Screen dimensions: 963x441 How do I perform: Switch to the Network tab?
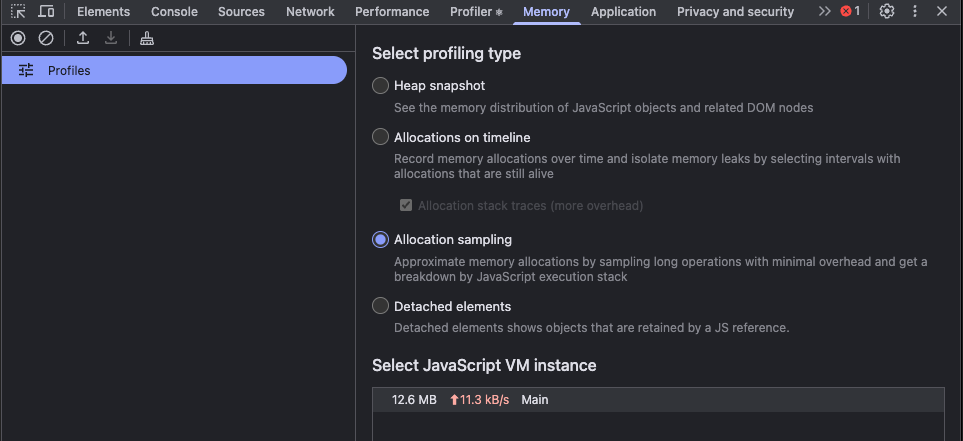[310, 12]
